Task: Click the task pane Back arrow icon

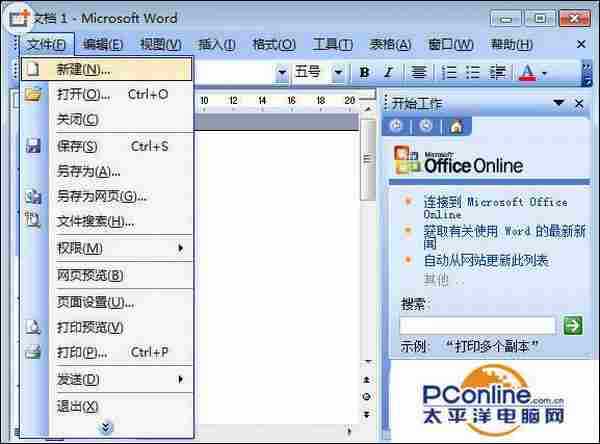Action: 396,126
